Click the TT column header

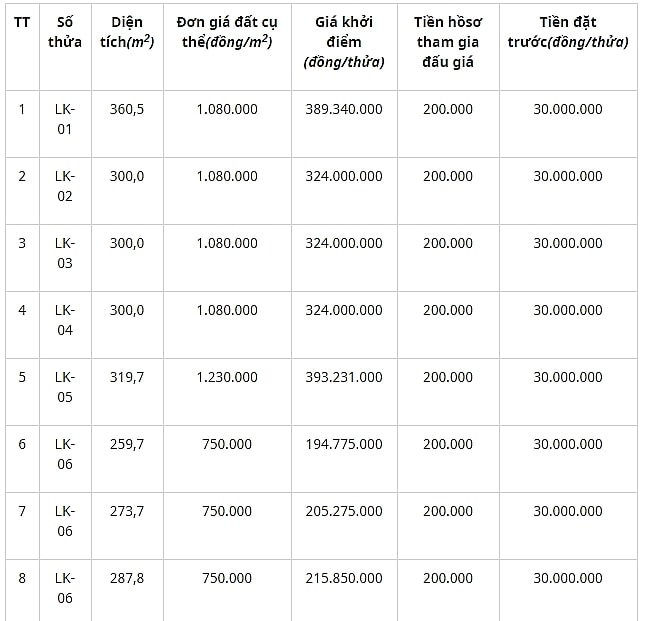point(22,22)
